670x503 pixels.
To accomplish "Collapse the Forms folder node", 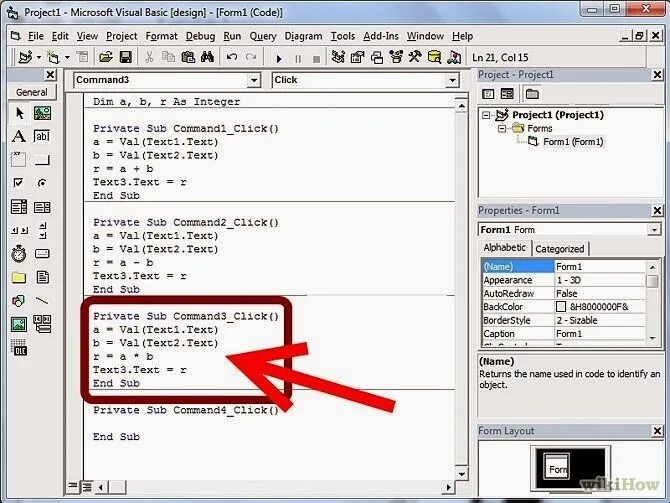I will coord(502,128).
